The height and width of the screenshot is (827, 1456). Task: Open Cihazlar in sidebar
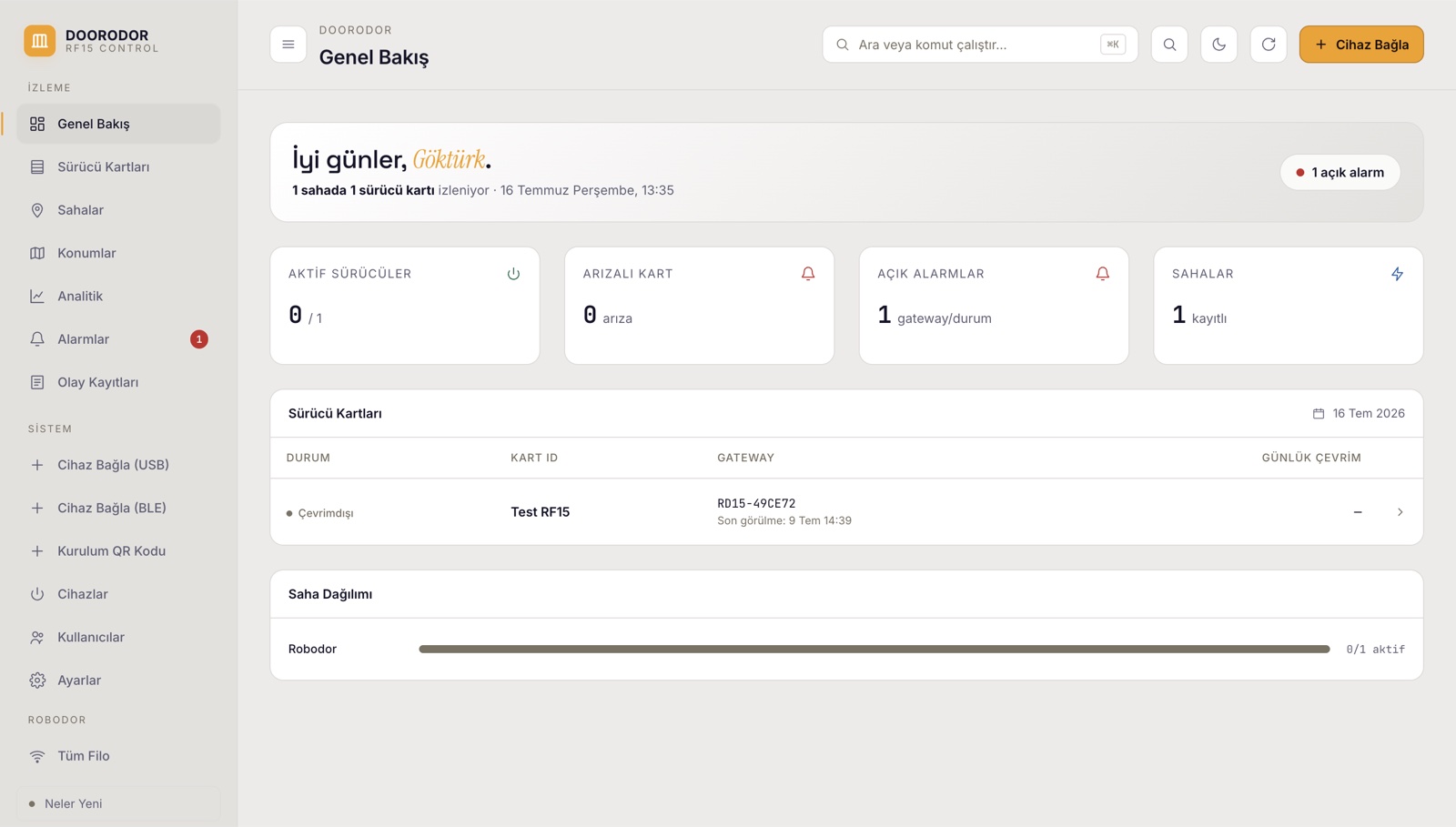pos(118,594)
